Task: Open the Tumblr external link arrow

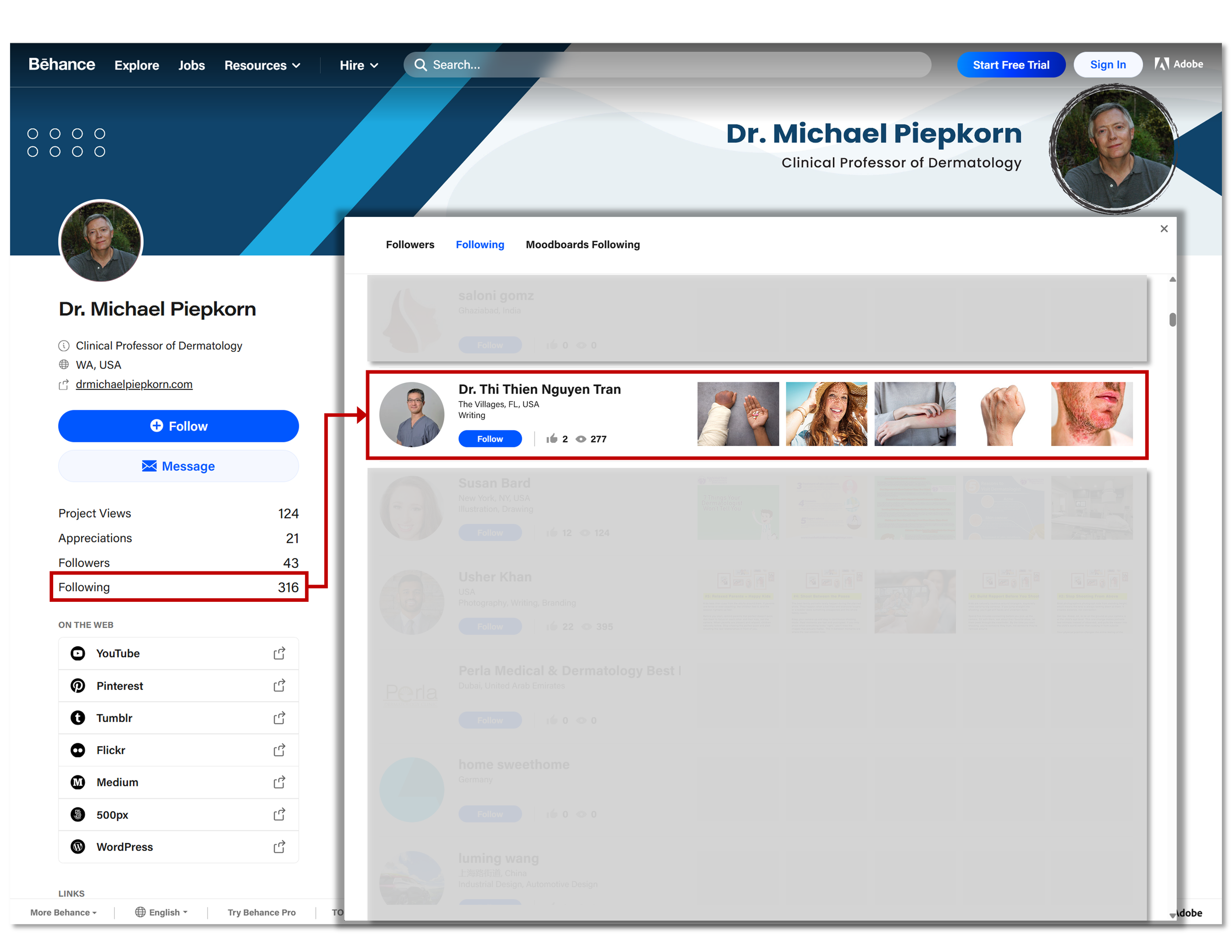Action: 279,718
